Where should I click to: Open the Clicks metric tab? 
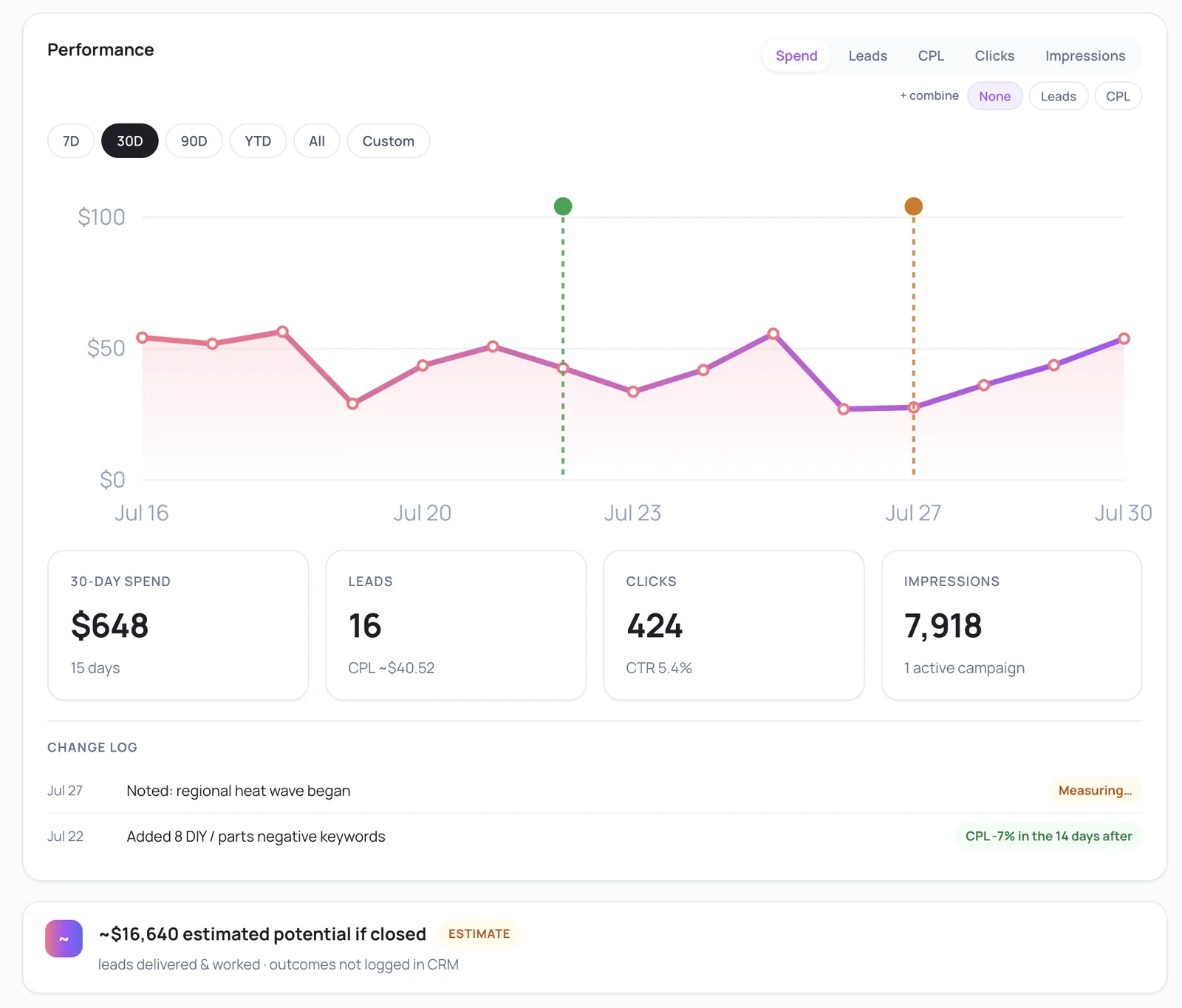994,56
